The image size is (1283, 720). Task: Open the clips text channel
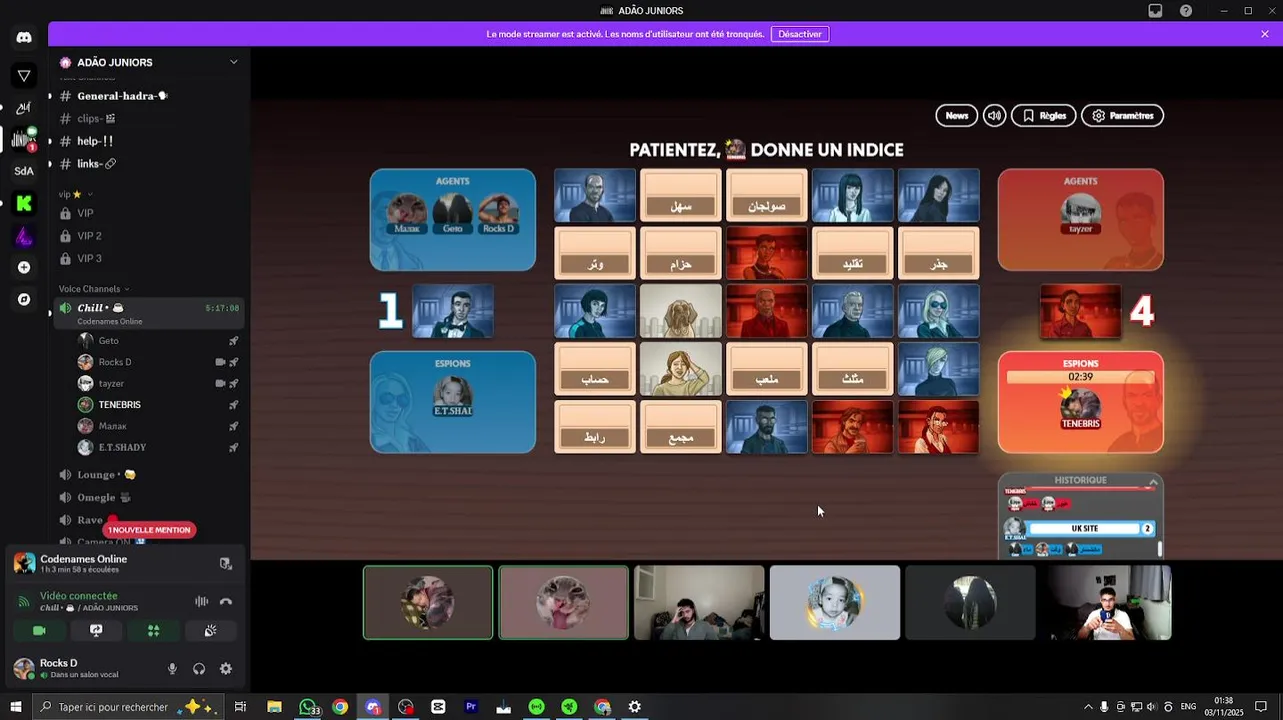[150, 118]
